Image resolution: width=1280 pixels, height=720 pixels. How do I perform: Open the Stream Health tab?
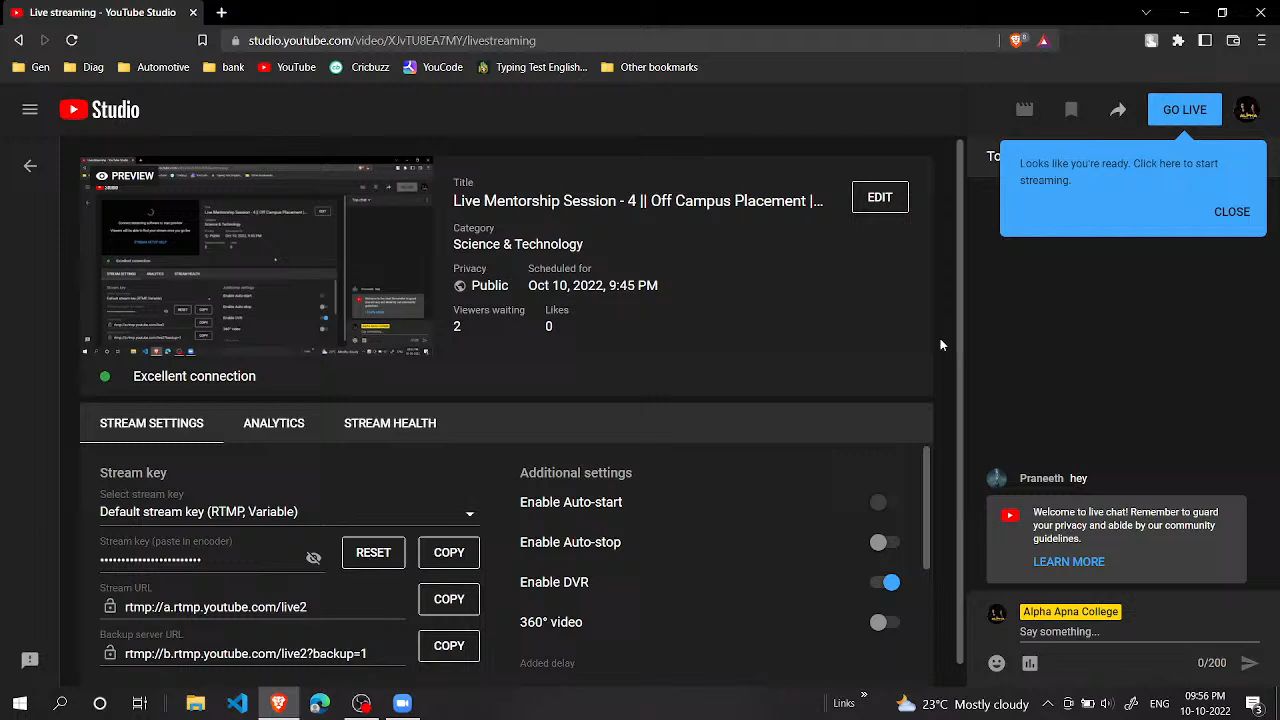click(389, 423)
